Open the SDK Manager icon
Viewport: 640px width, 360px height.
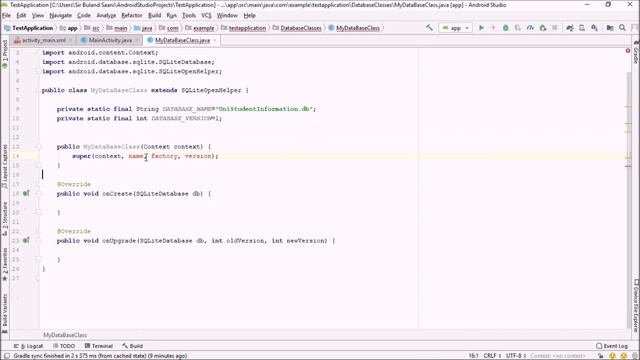[595, 28]
